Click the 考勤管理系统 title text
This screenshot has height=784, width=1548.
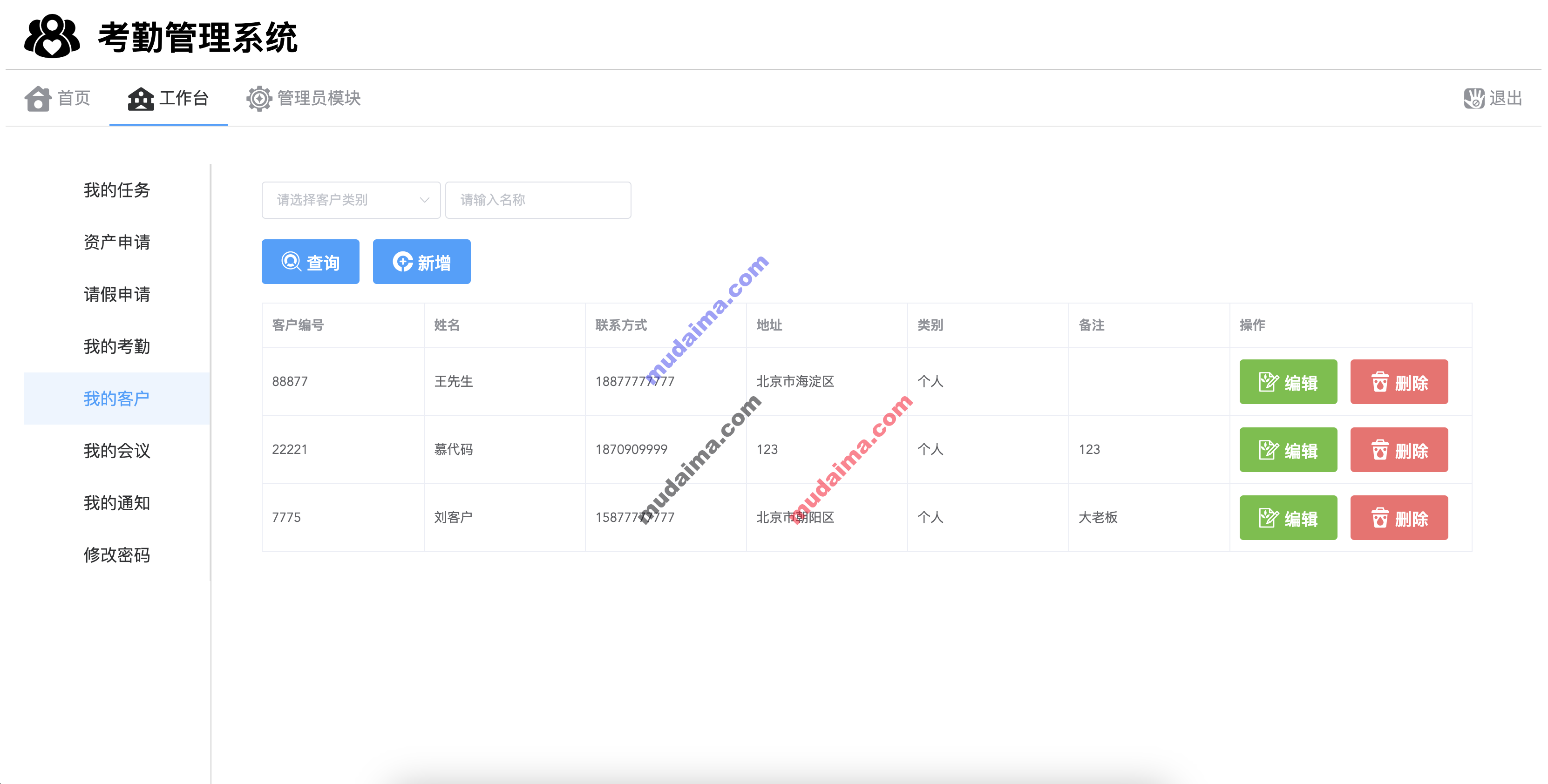[198, 37]
